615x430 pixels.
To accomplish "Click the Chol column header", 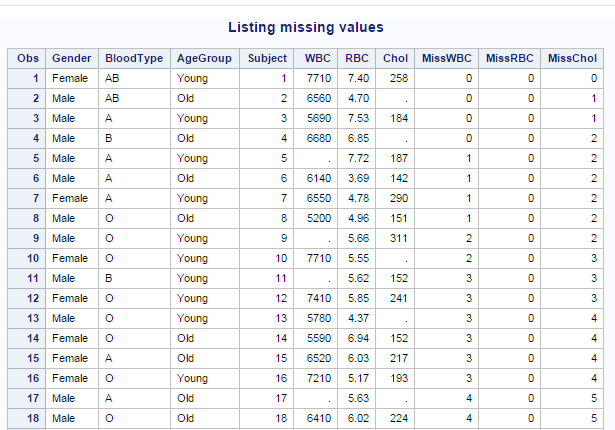I will pyautogui.click(x=396, y=59).
